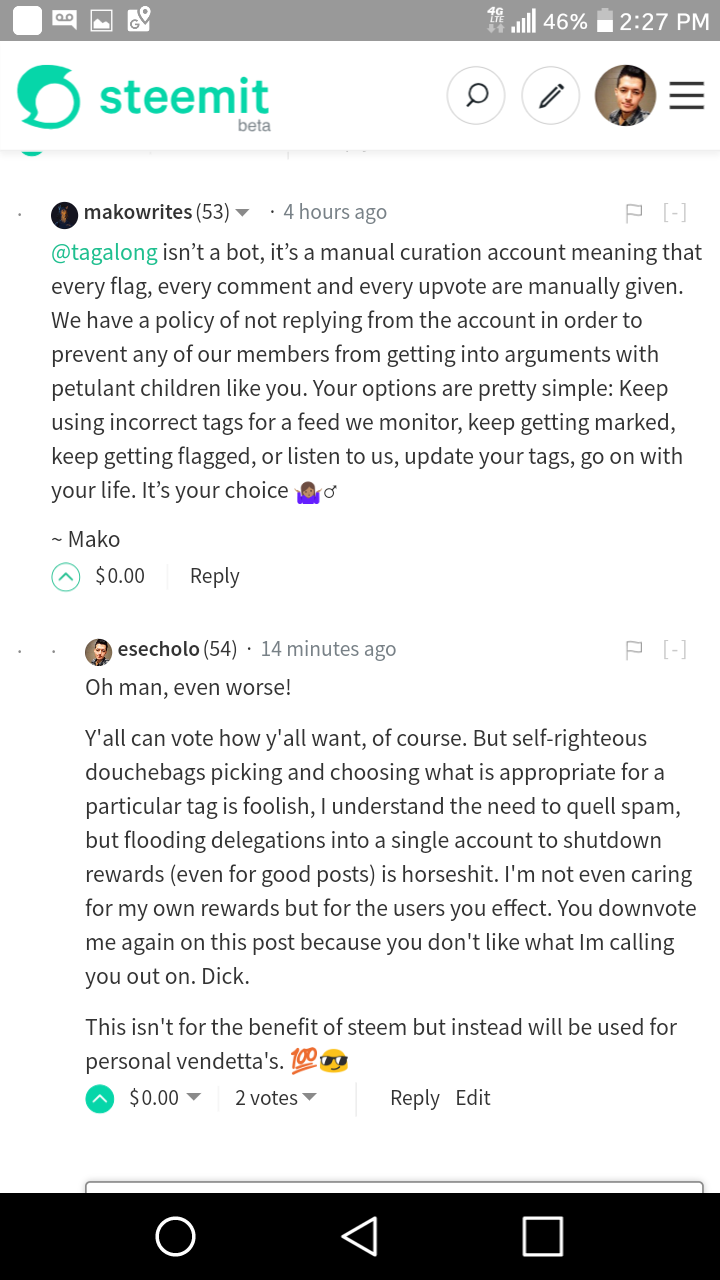Open the Steemit search icon
This screenshot has height=1280, width=720.
point(476,95)
